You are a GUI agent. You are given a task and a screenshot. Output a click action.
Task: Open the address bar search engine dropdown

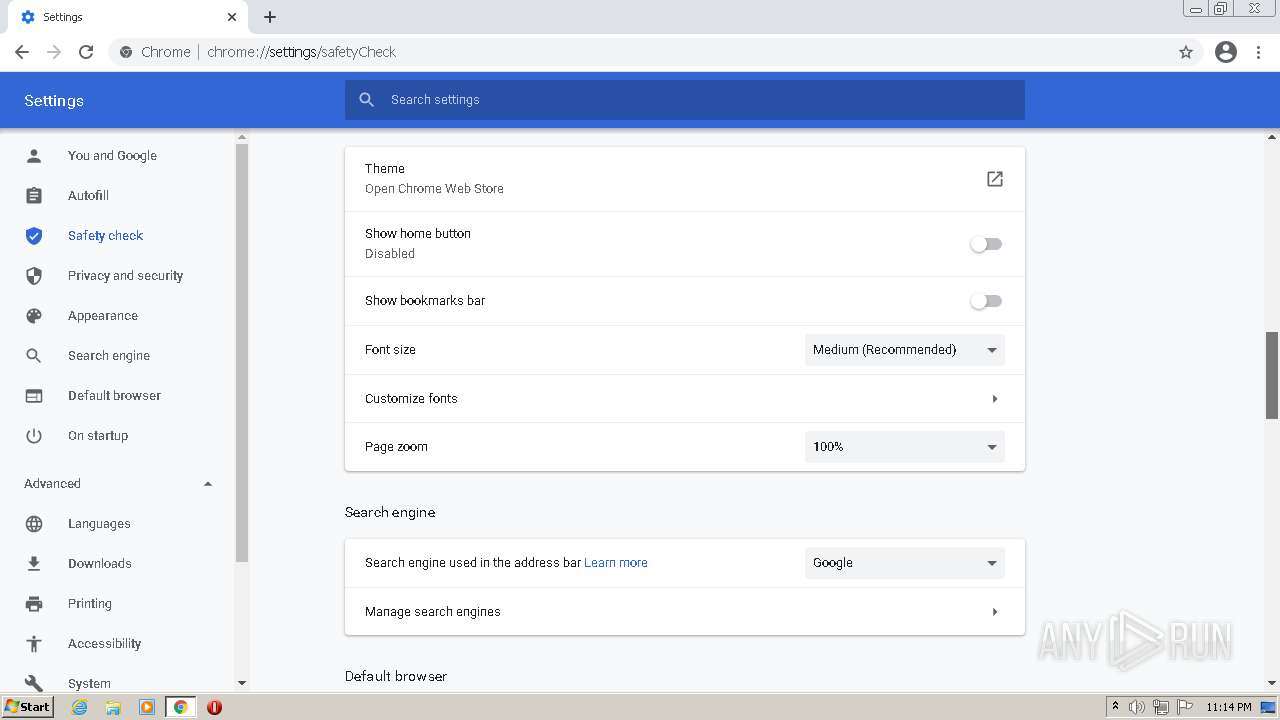(905, 563)
